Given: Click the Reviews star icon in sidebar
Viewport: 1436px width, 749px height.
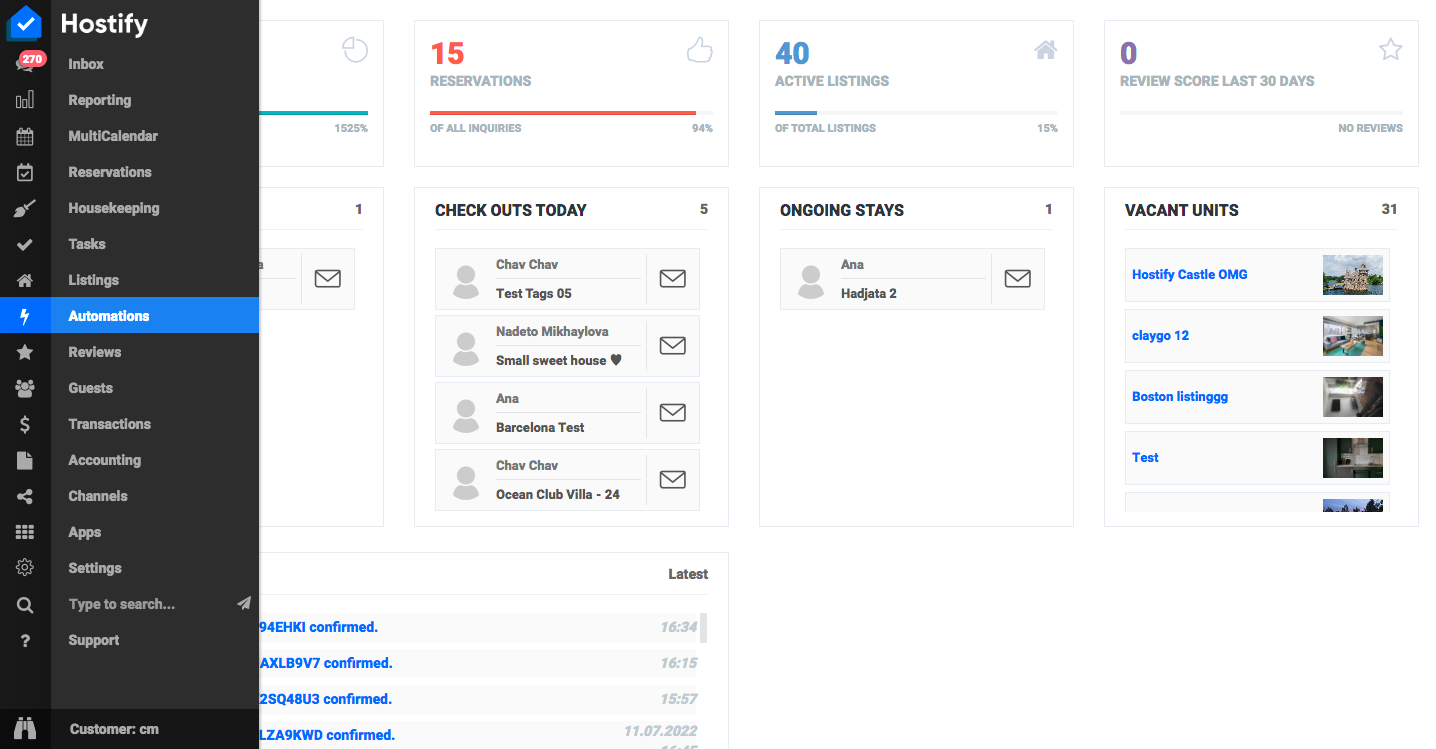Looking at the screenshot, I should click(25, 352).
